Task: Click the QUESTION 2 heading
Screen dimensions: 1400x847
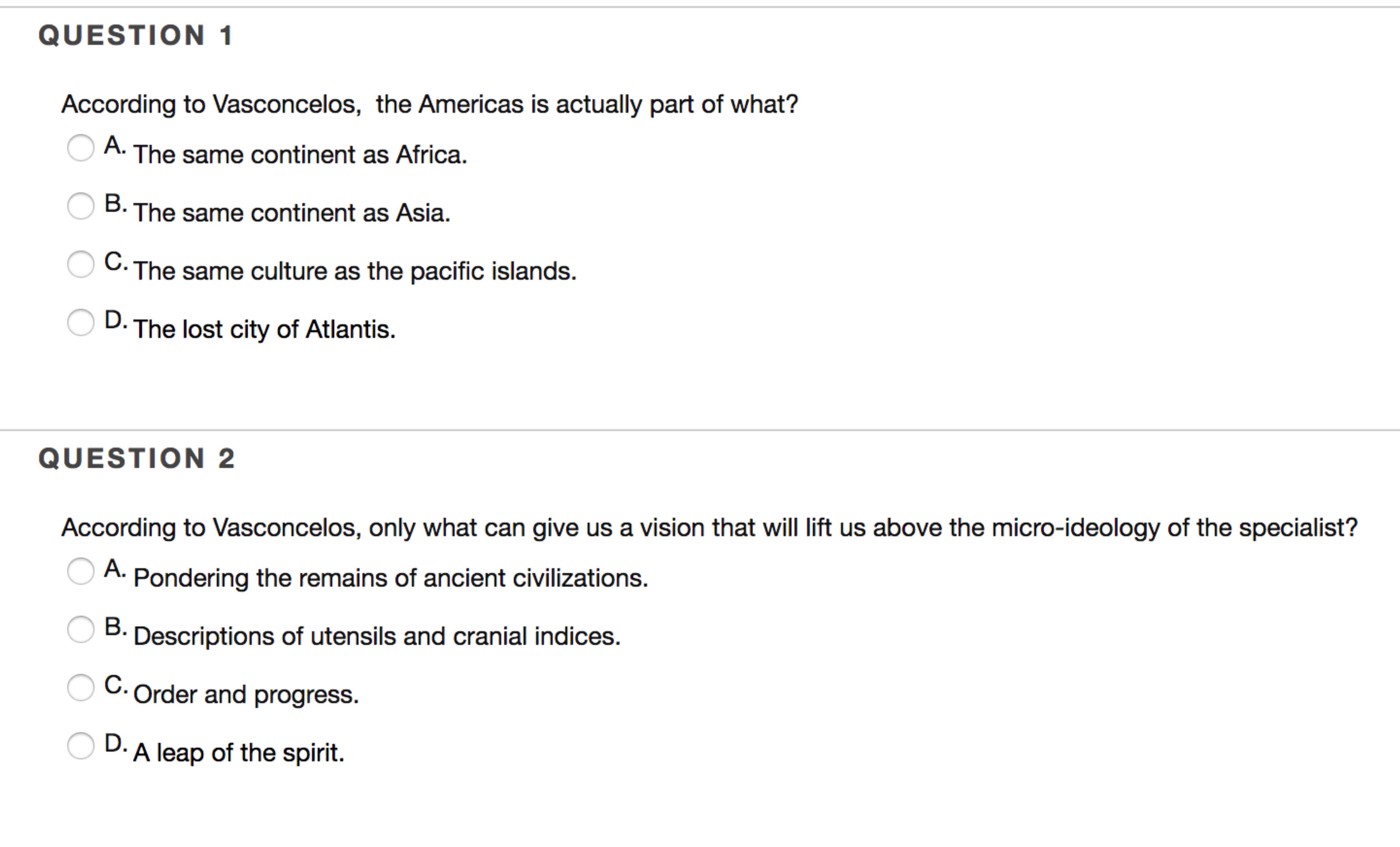Action: (136, 458)
